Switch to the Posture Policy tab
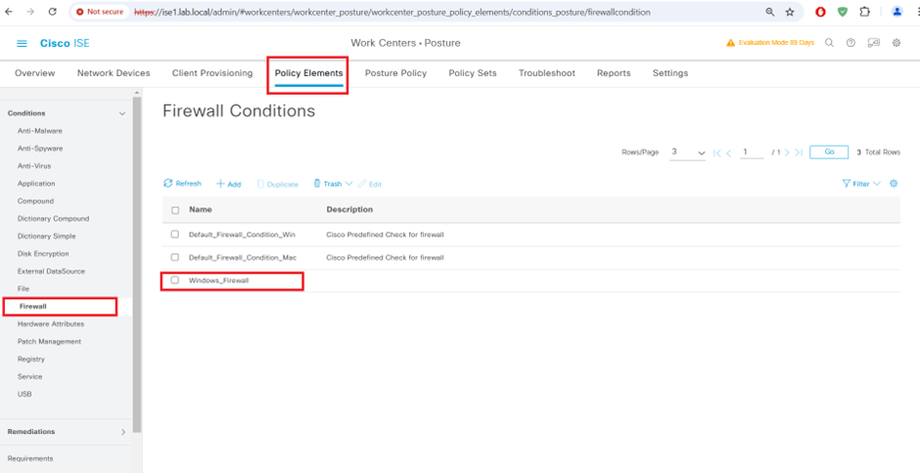 [395, 73]
